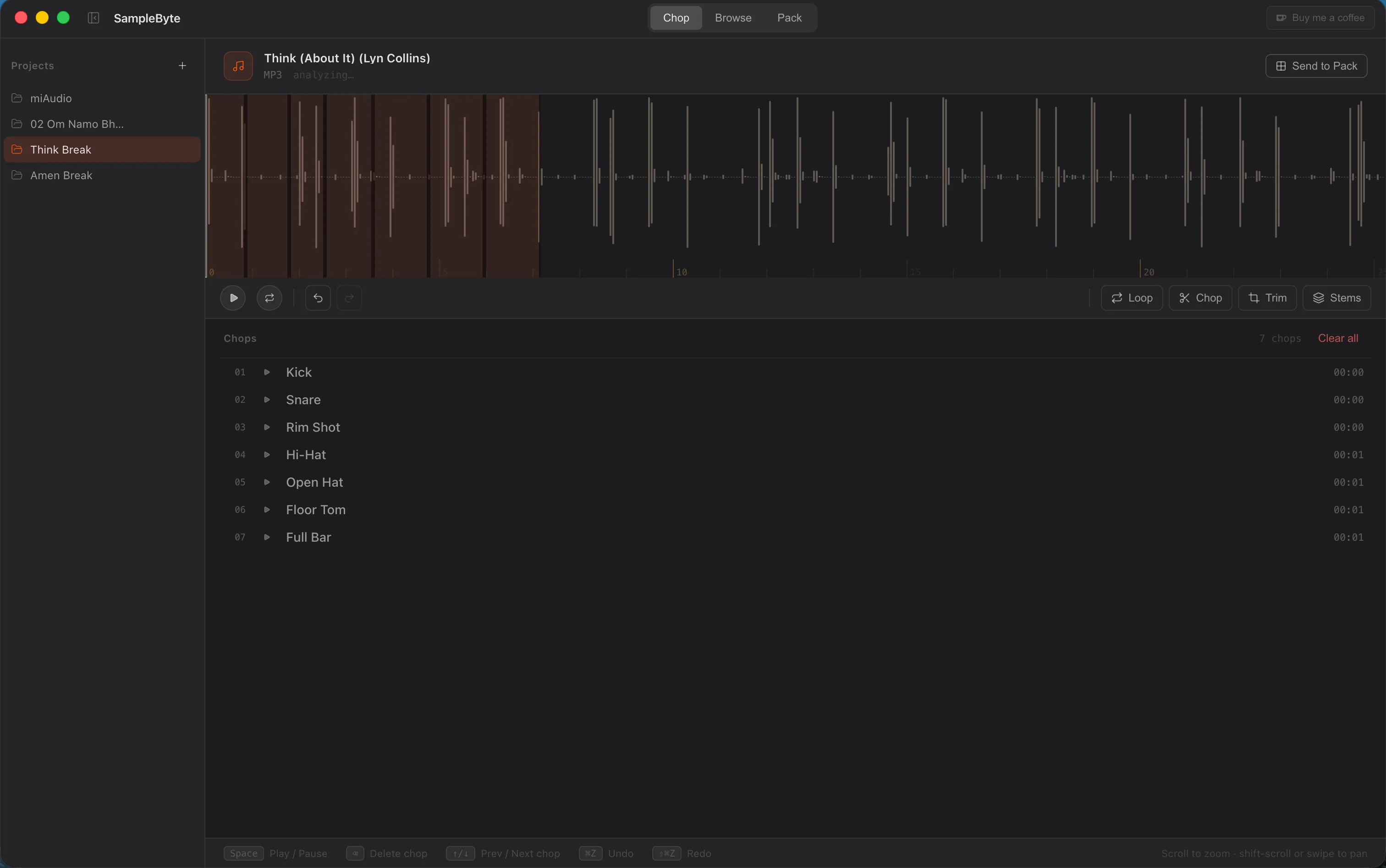Click chop number 01 label

[x=240, y=372]
